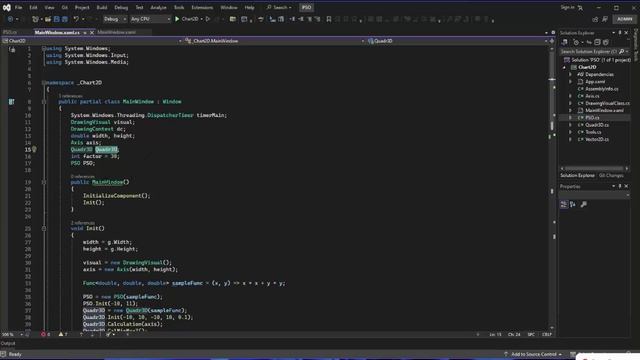
Task: Click the yellow warning count icon
Action: click(x=61, y=334)
